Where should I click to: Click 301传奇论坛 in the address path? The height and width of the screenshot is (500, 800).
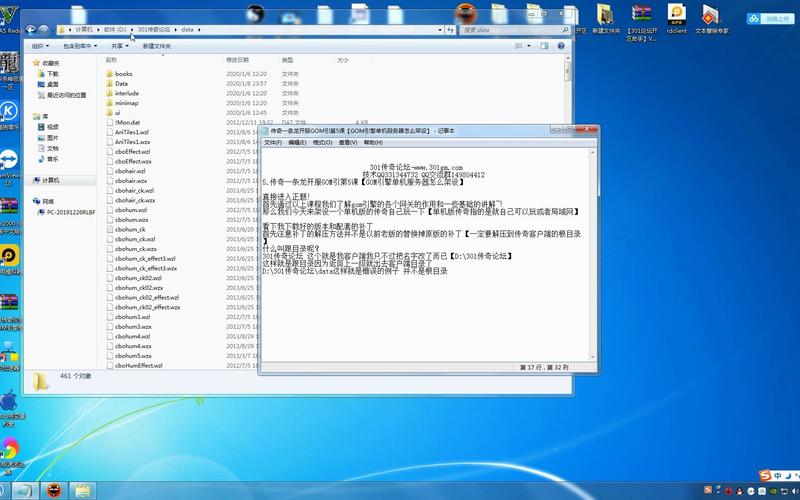155,30
